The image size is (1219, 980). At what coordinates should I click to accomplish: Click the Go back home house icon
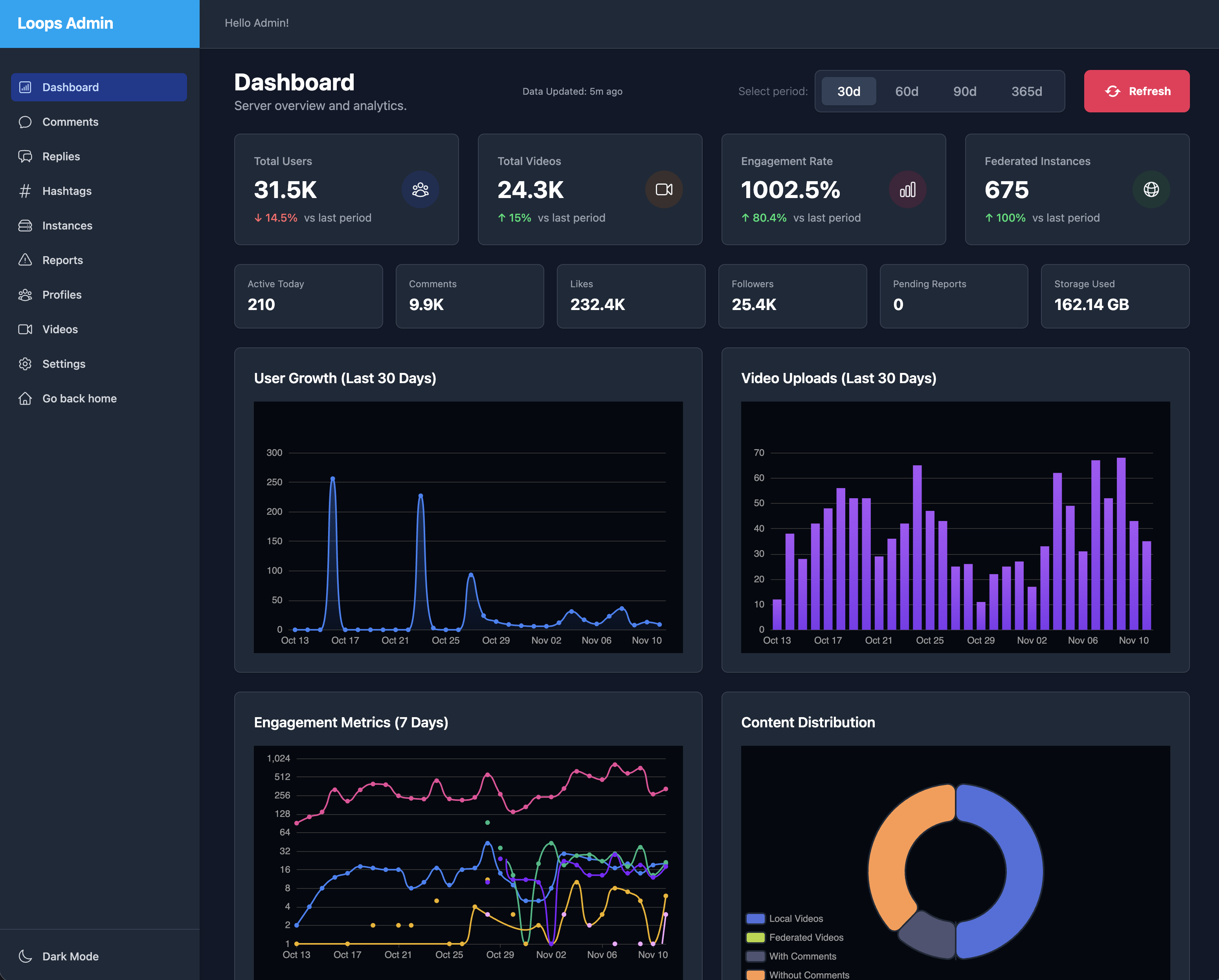pyautogui.click(x=25, y=398)
